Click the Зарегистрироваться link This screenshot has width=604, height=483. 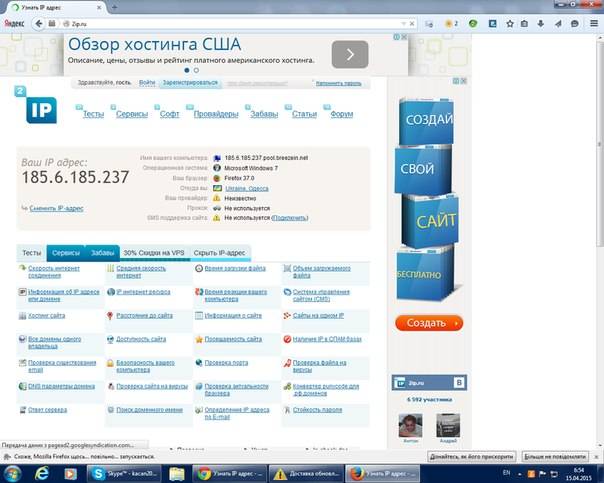(x=190, y=83)
